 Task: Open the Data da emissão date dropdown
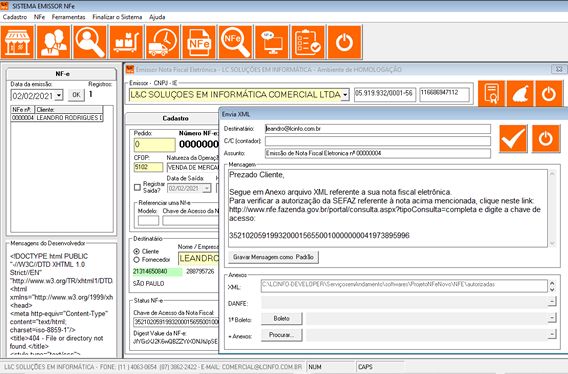tap(59, 96)
